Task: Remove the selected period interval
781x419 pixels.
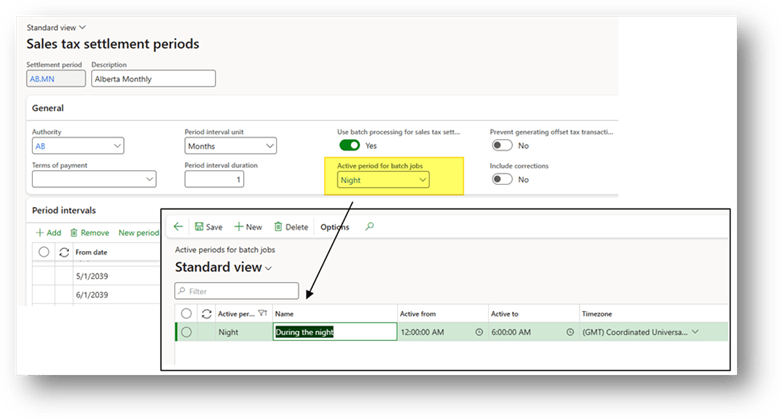Action: 89,232
